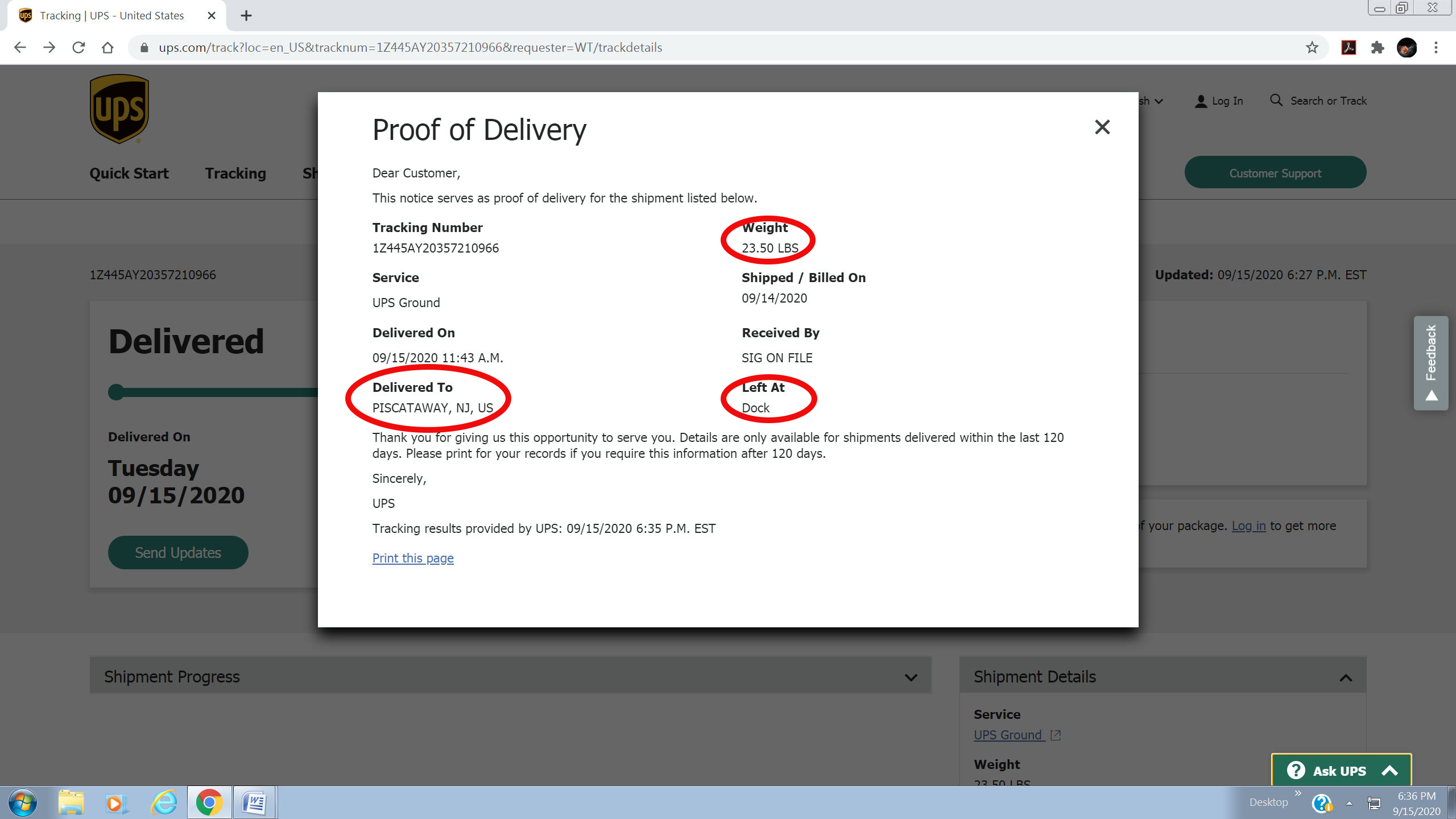Click Log In in the header
Viewport: 1456px width, 819px height.
[x=1219, y=101]
